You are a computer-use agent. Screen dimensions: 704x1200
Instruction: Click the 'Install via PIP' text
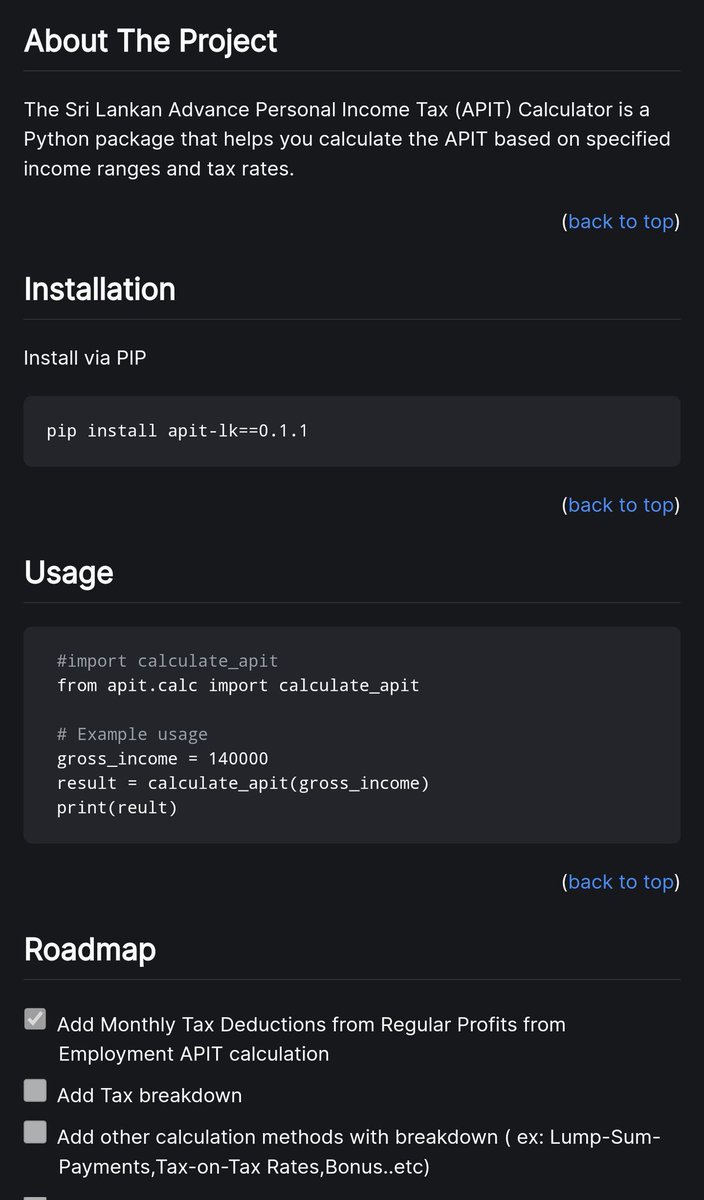point(85,356)
